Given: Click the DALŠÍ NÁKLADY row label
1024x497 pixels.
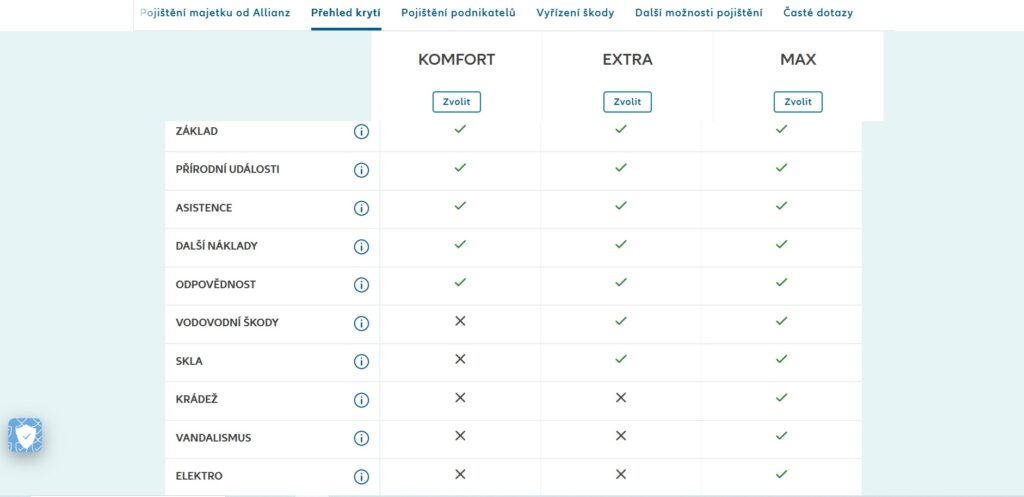Looking at the screenshot, I should [x=216, y=246].
